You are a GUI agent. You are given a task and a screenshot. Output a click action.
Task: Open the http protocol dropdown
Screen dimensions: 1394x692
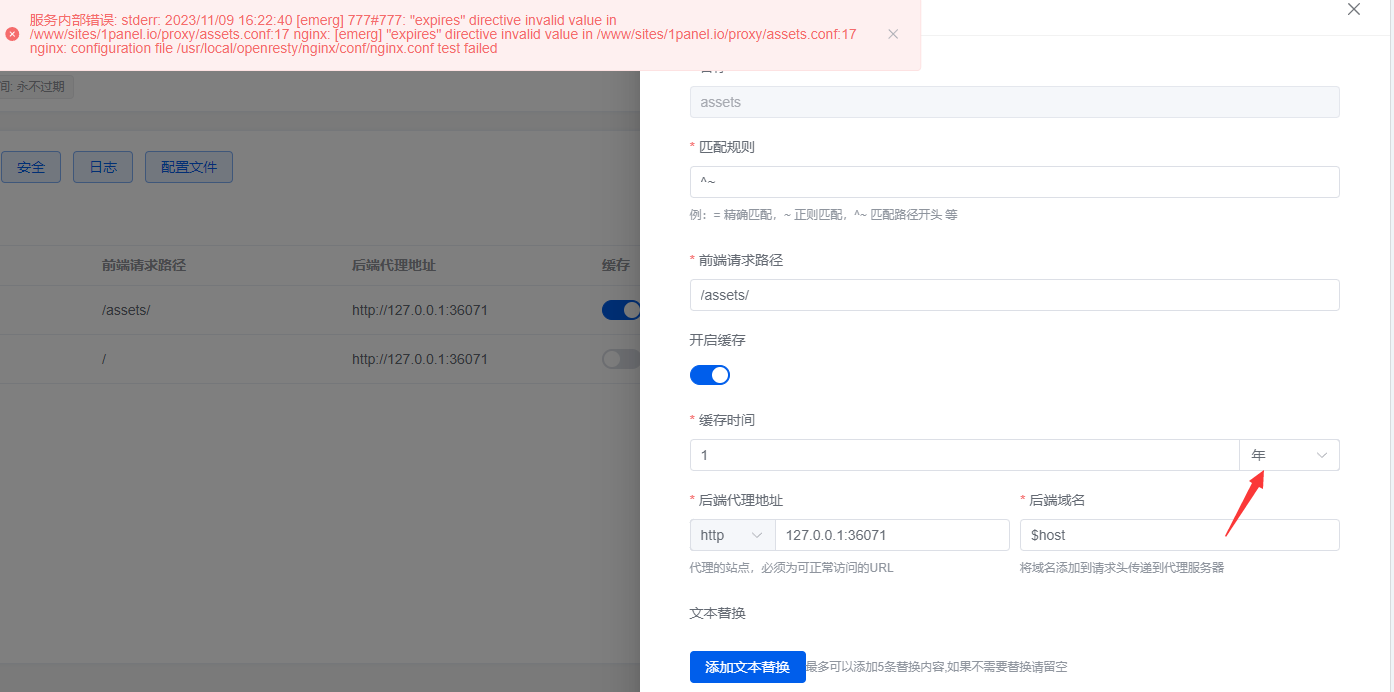click(731, 534)
